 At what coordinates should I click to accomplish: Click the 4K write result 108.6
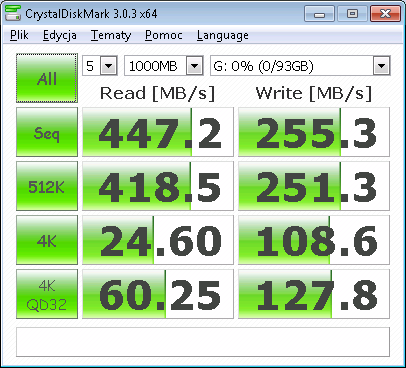[x=314, y=240]
